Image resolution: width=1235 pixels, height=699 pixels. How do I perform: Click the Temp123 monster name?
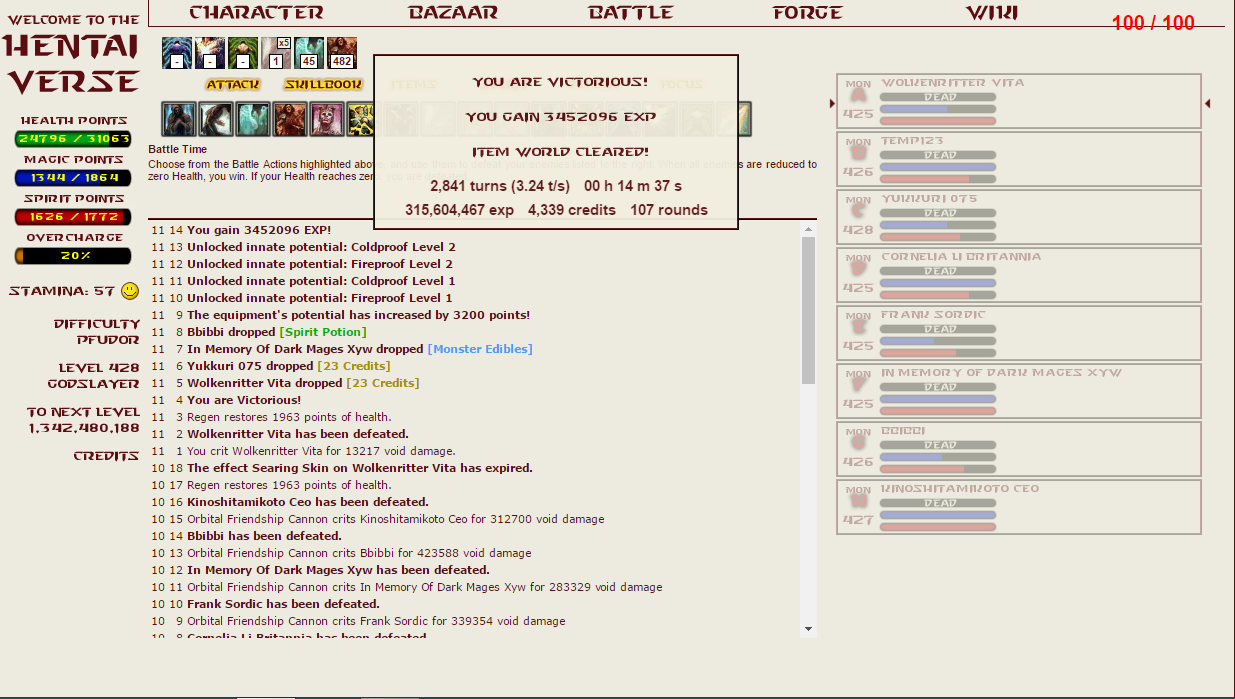pos(912,141)
